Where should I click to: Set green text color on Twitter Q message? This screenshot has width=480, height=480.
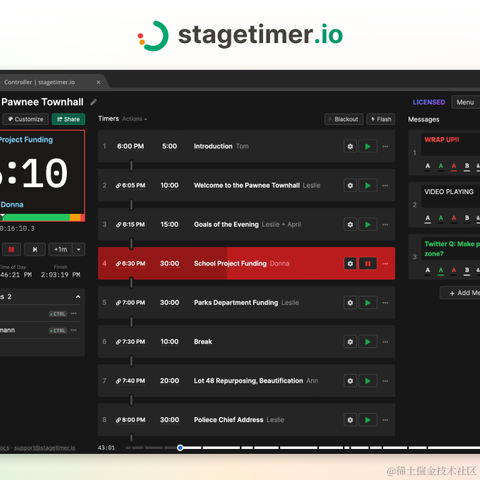pos(441,270)
